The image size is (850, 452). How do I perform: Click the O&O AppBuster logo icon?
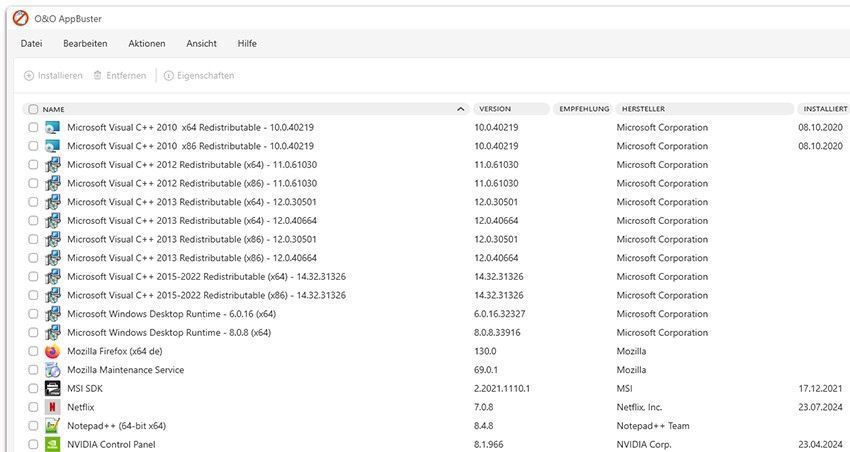(x=20, y=18)
